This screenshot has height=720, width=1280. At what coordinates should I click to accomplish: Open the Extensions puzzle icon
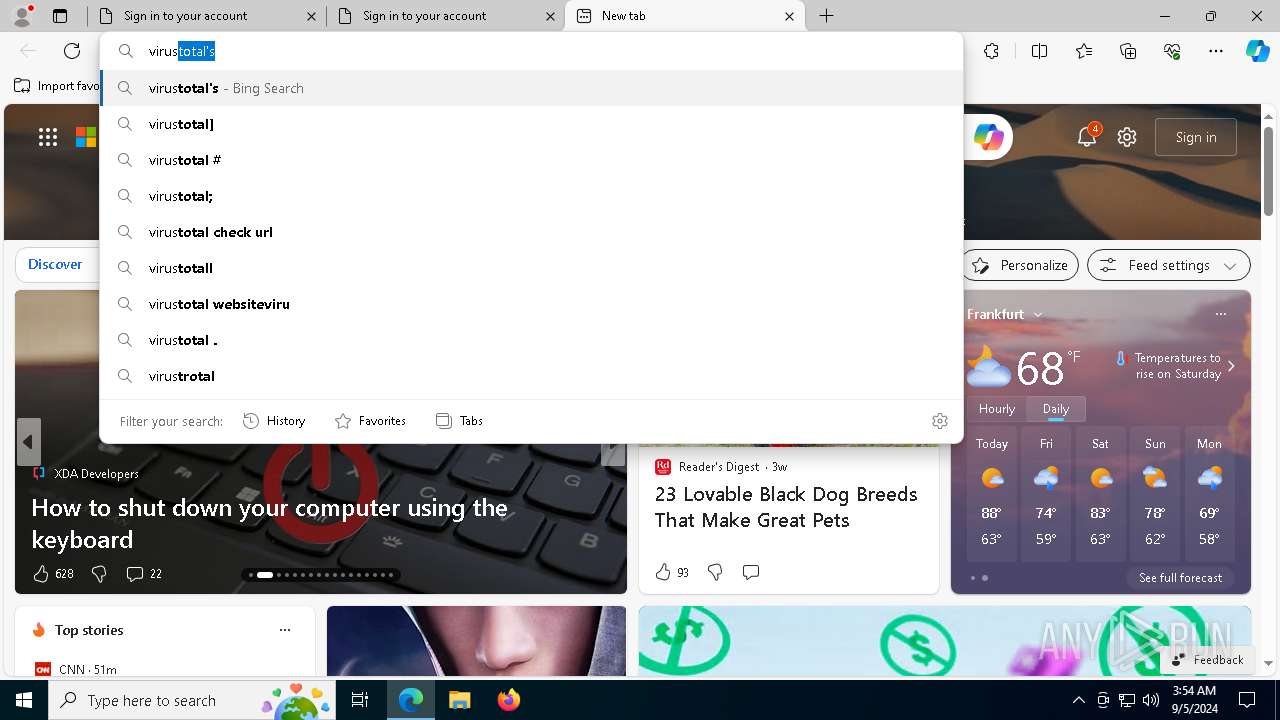[x=991, y=51]
